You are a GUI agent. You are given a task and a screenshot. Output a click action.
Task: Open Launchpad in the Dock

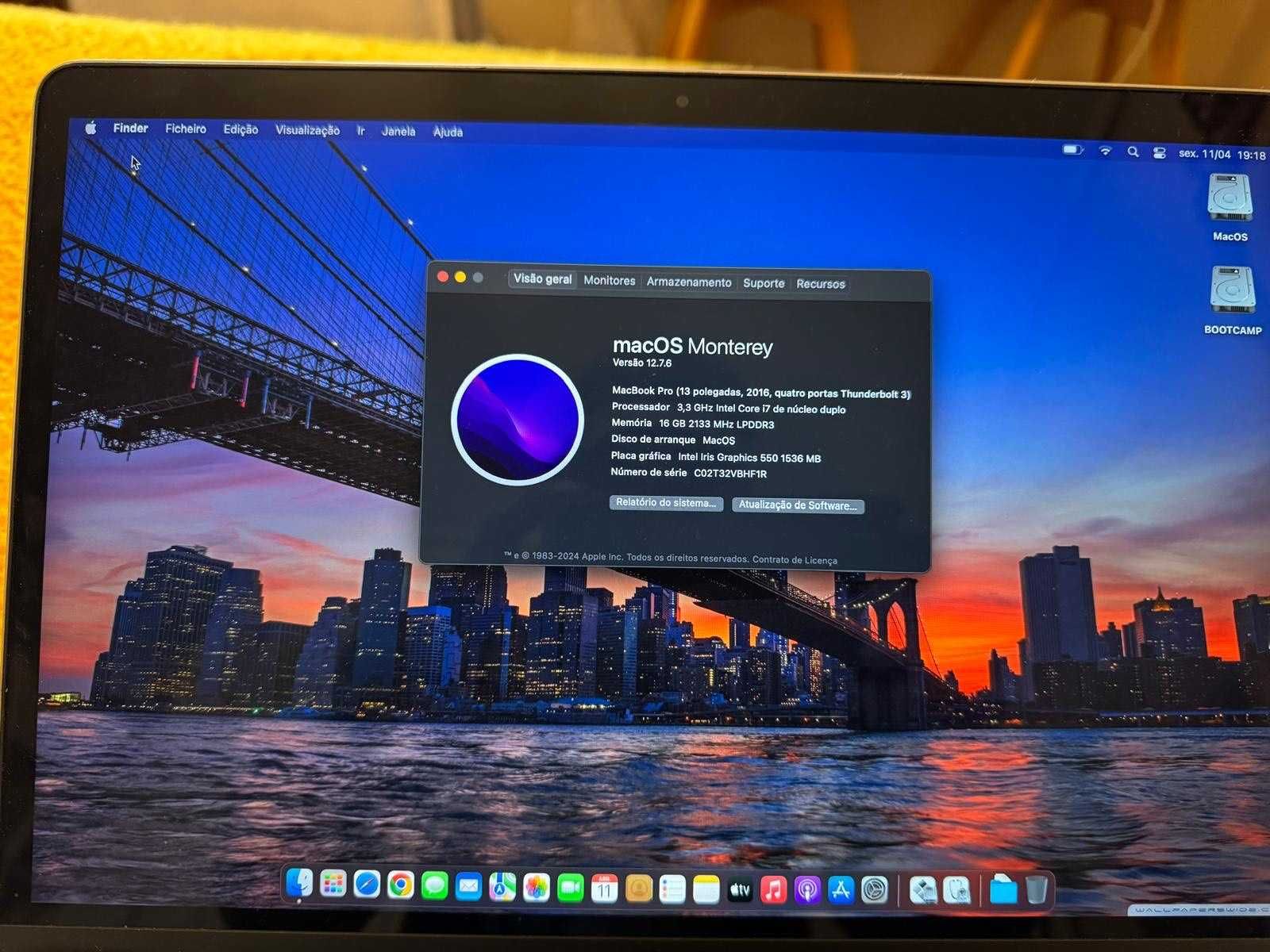click(333, 885)
